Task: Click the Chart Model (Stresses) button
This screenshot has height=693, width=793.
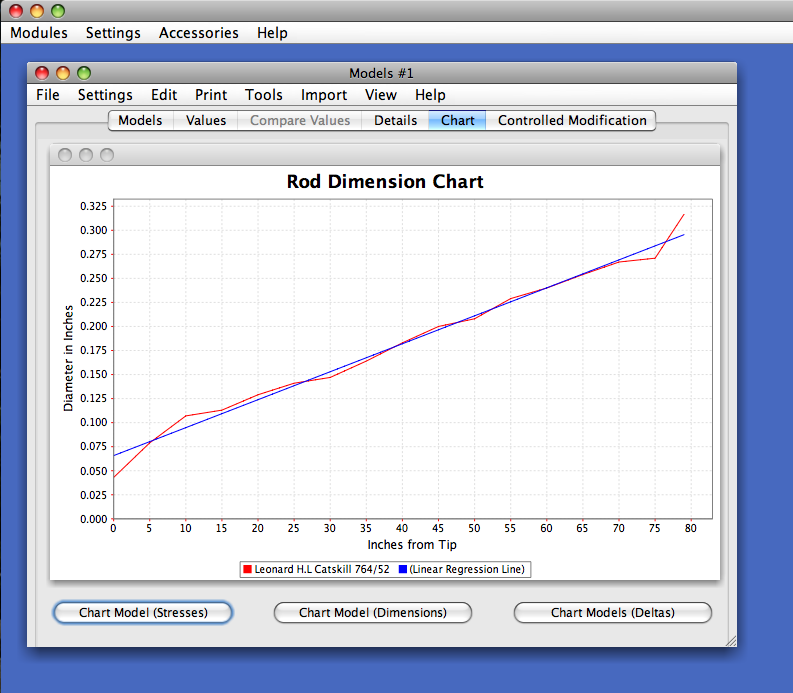Action: (x=143, y=613)
